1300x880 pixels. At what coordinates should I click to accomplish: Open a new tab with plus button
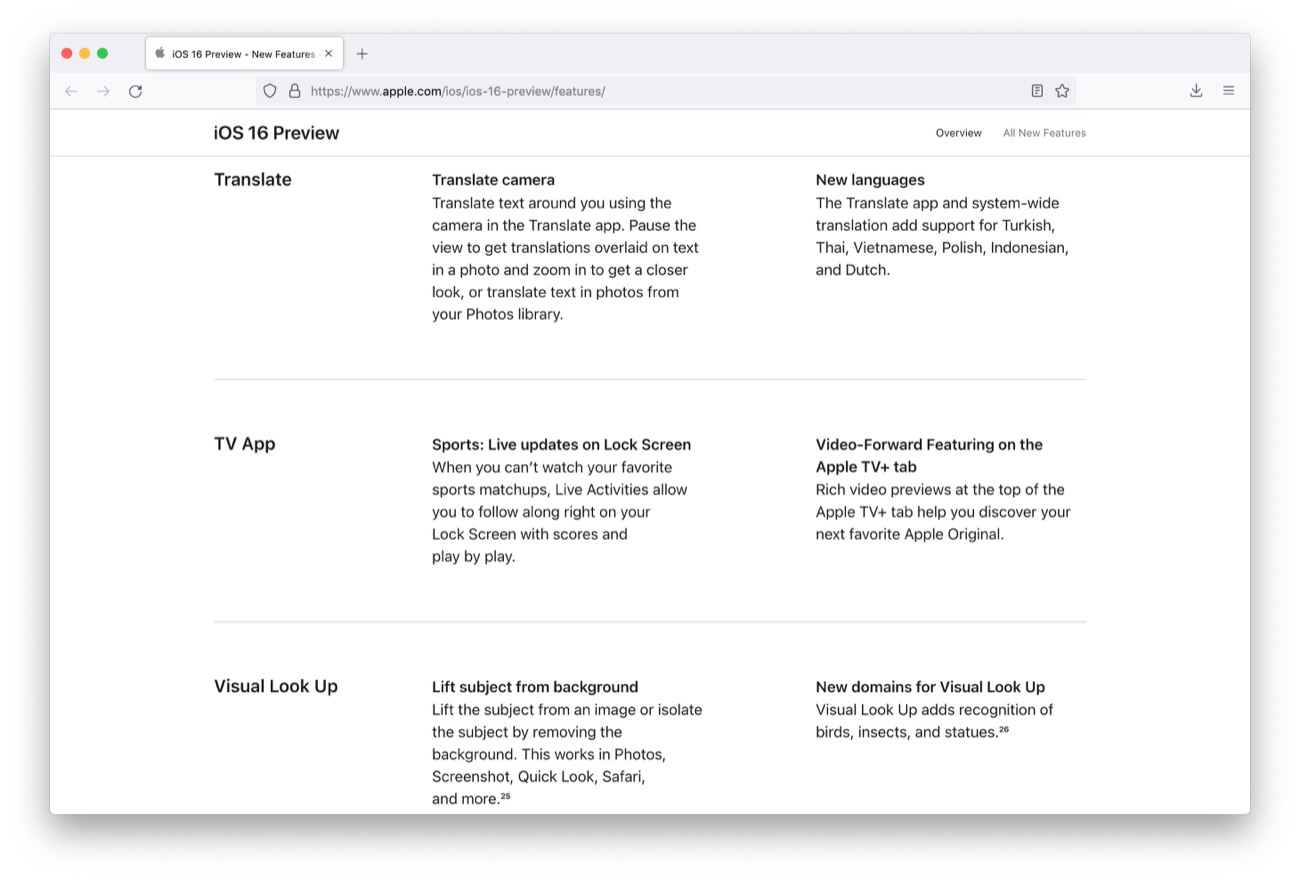tap(362, 54)
